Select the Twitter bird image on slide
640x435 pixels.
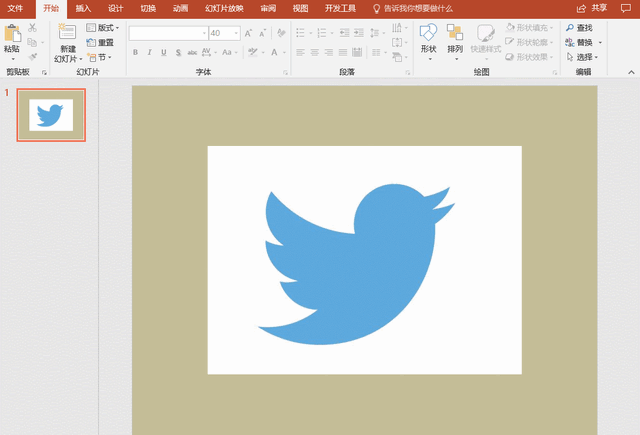coord(364,260)
